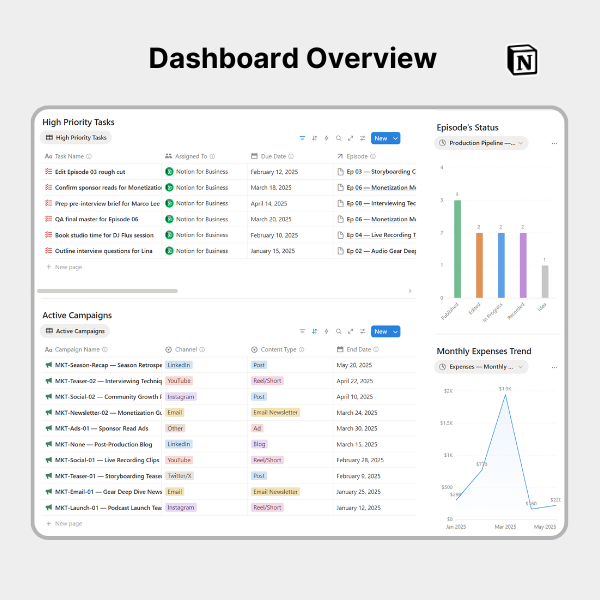Screen dimensions: 600x600
Task: Open Active Campaigns as full page icon
Action: point(351,331)
